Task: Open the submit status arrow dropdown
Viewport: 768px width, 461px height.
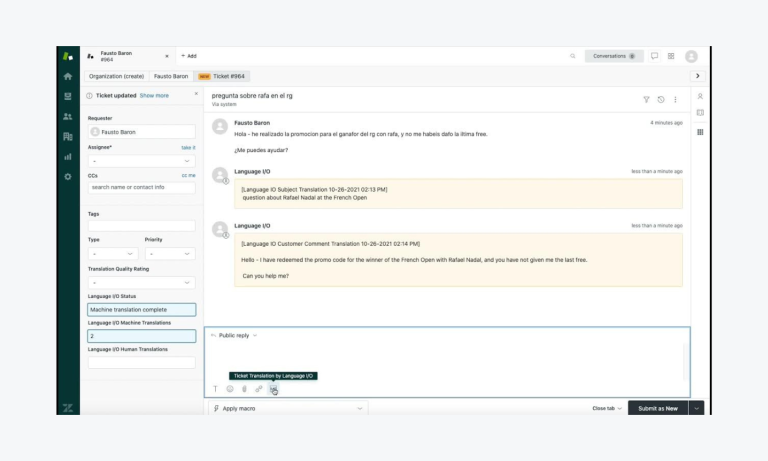Action: (696, 408)
